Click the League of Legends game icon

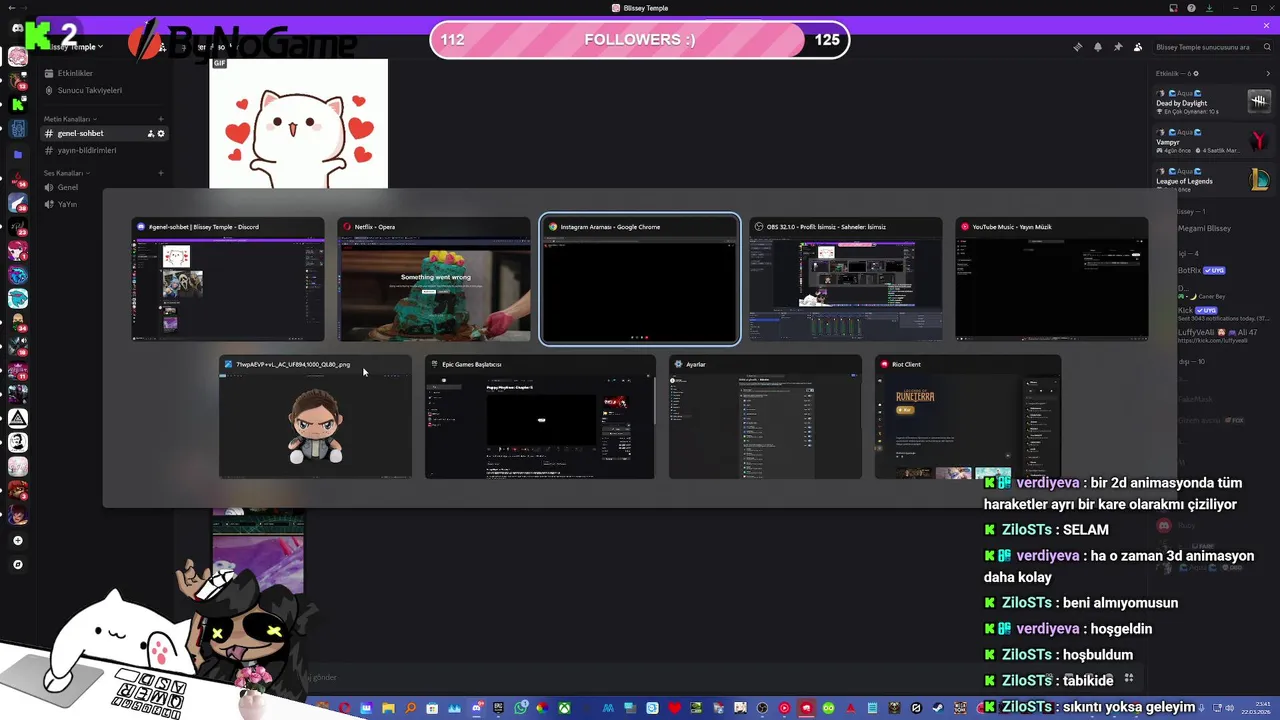coord(1259,179)
